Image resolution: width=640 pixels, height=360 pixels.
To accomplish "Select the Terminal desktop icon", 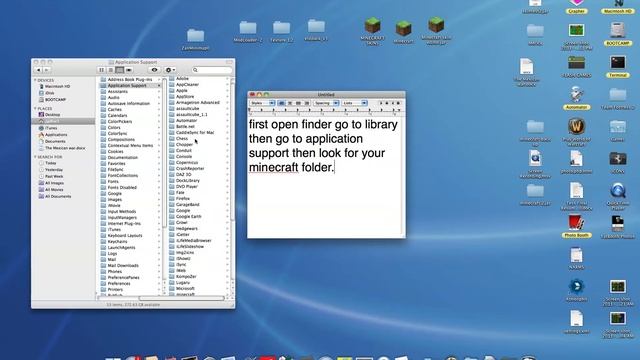I will (618, 66).
